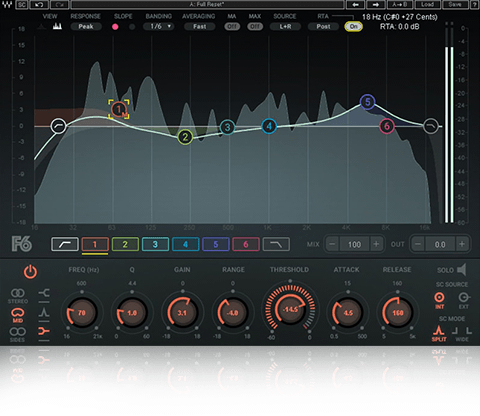Increase Mix value with plus button
This screenshot has height=416, width=480.
[x=376, y=244]
